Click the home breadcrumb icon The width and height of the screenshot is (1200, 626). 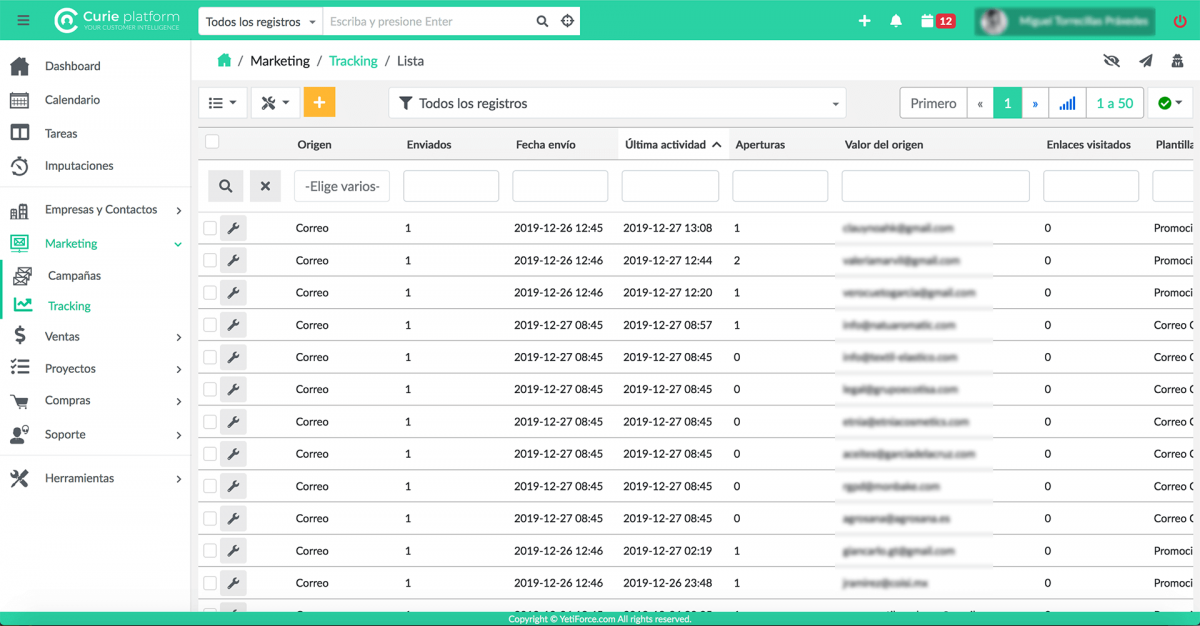[224, 61]
